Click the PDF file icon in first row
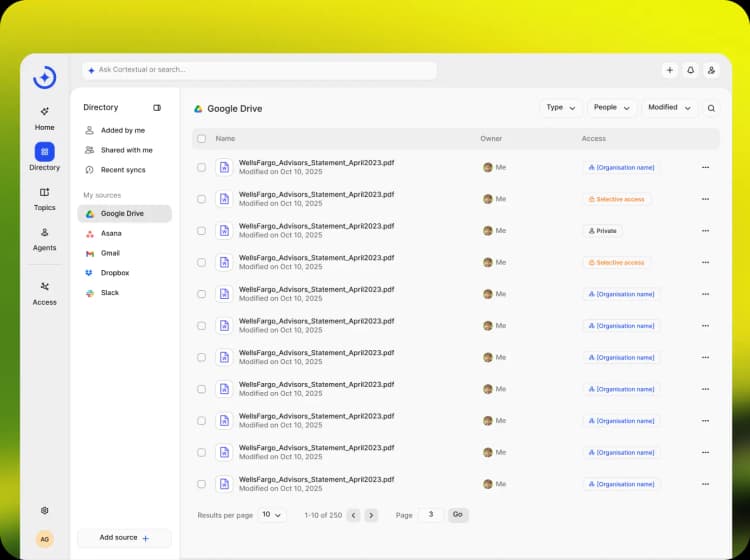The image size is (750, 560). pos(224,167)
